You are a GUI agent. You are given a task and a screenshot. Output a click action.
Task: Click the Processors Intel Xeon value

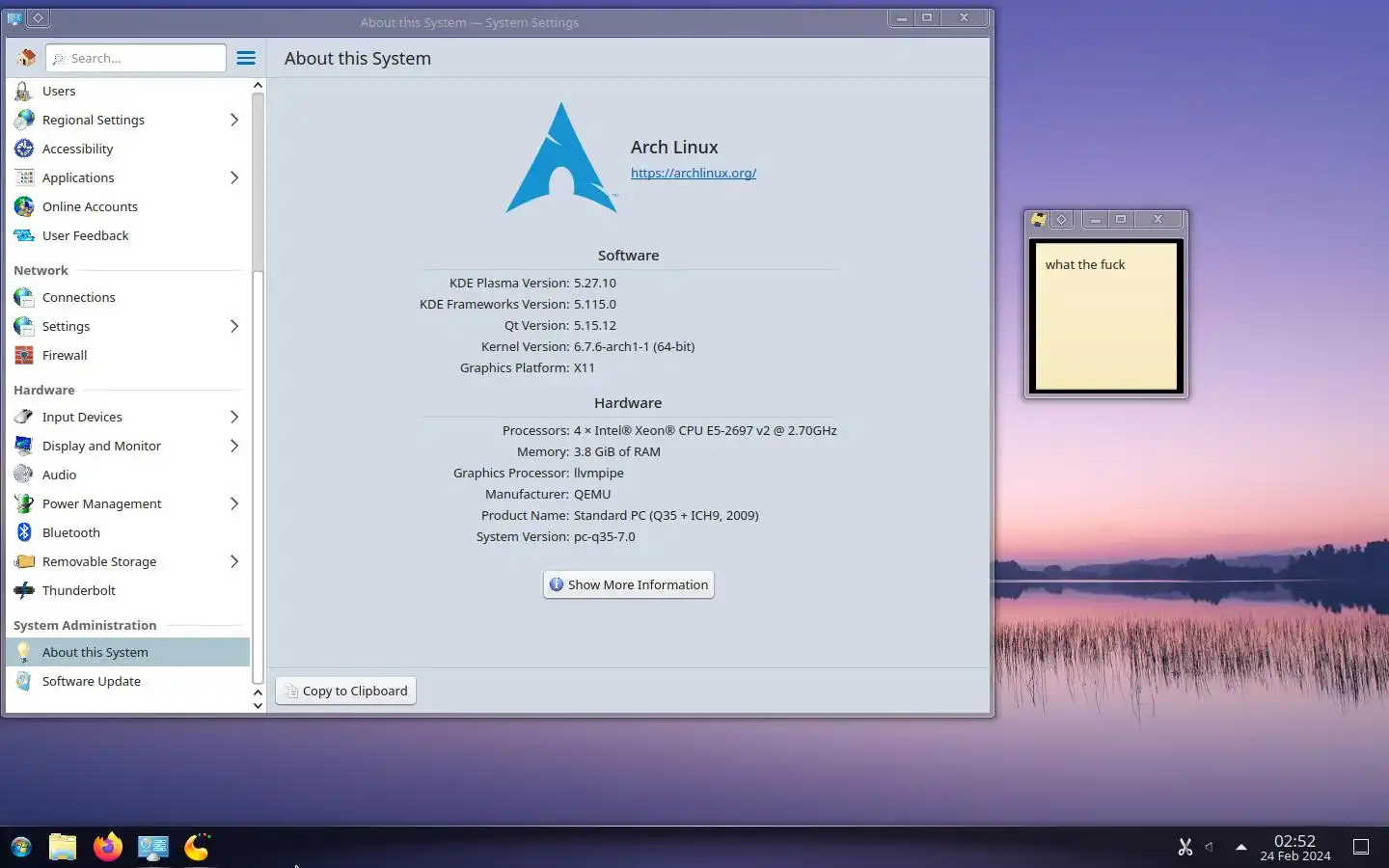click(x=705, y=430)
